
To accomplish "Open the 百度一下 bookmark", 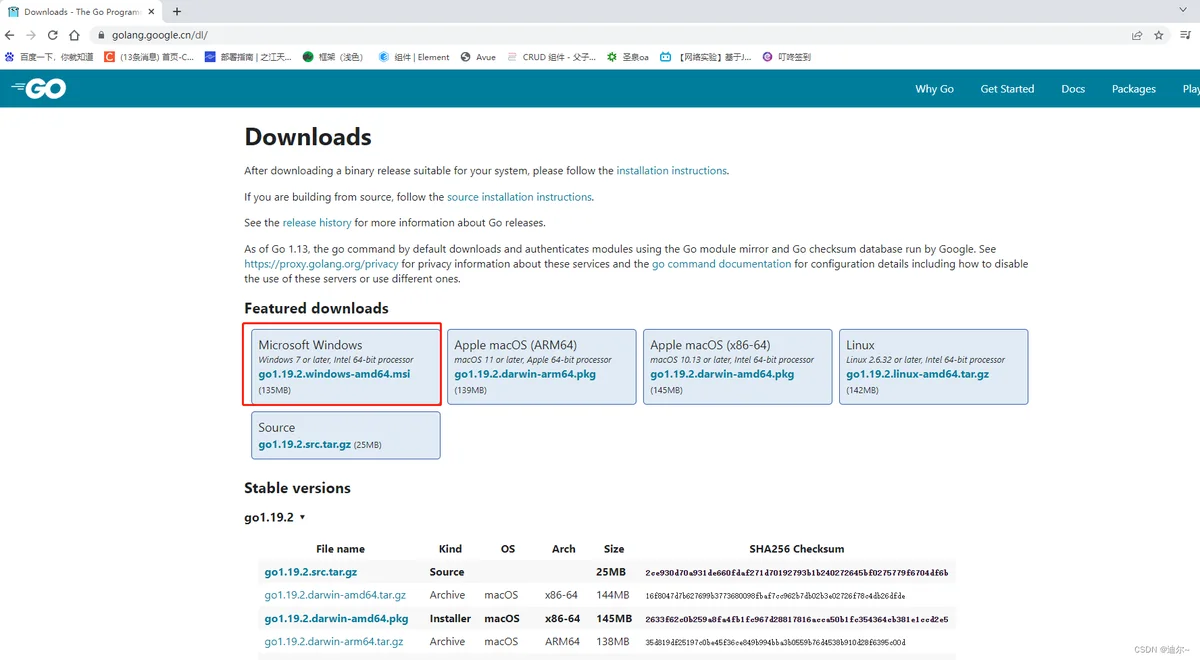I will (49, 57).
